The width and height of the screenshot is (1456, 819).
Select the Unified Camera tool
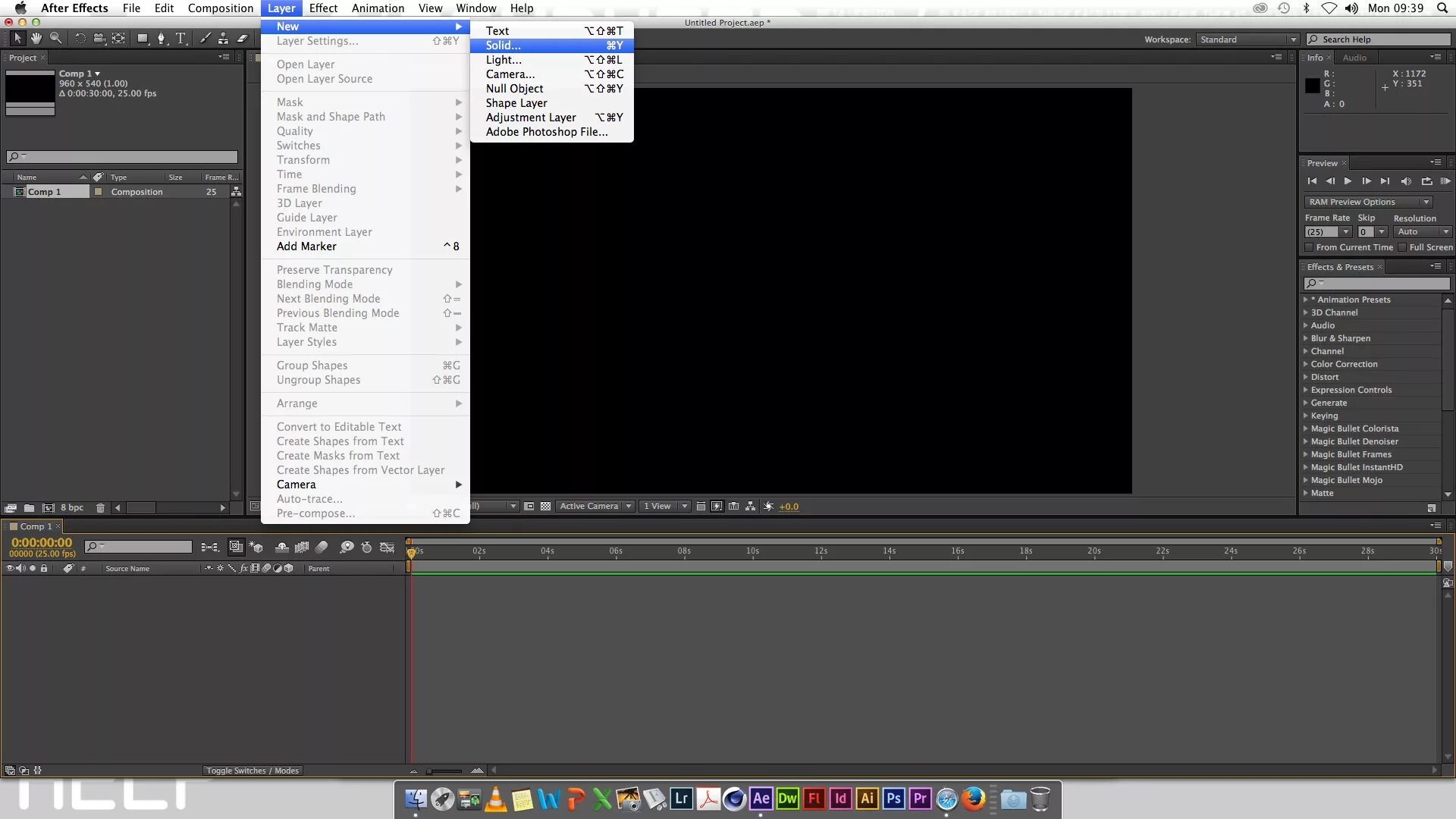(x=99, y=38)
